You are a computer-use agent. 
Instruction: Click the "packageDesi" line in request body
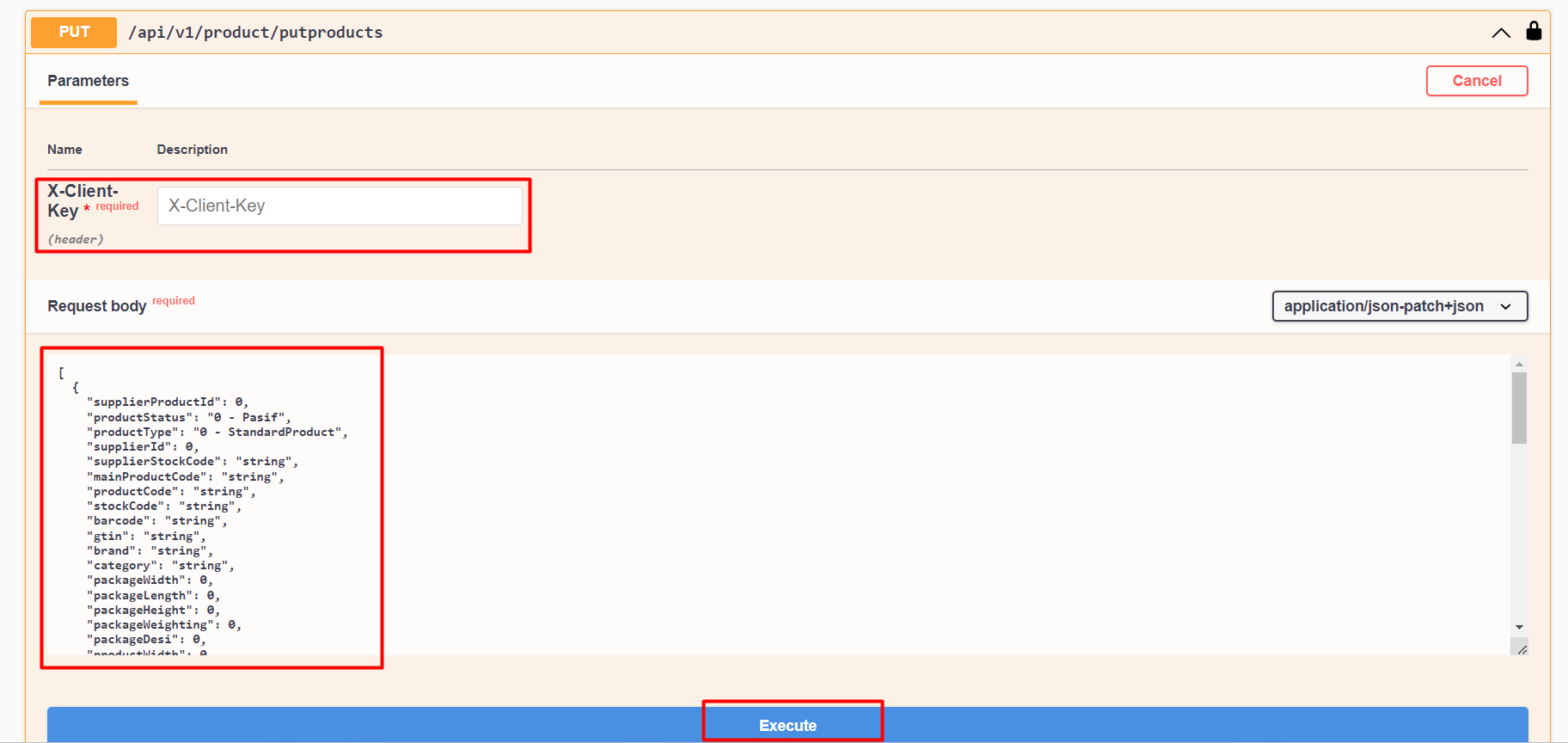coord(146,640)
